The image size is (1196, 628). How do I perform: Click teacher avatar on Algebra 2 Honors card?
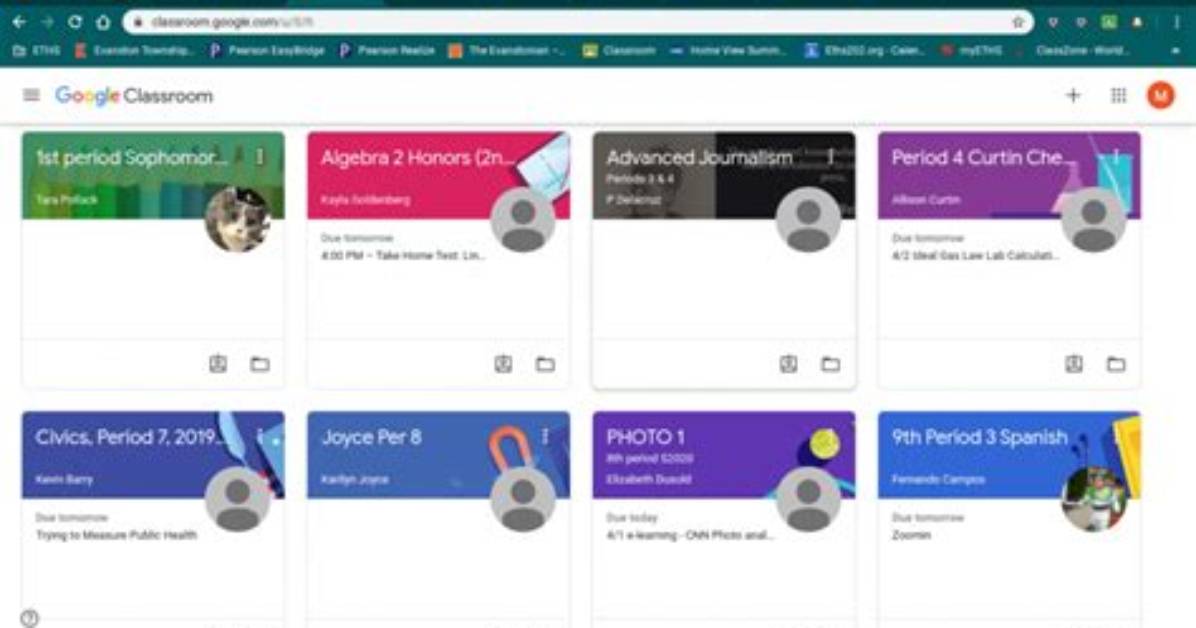click(x=523, y=220)
